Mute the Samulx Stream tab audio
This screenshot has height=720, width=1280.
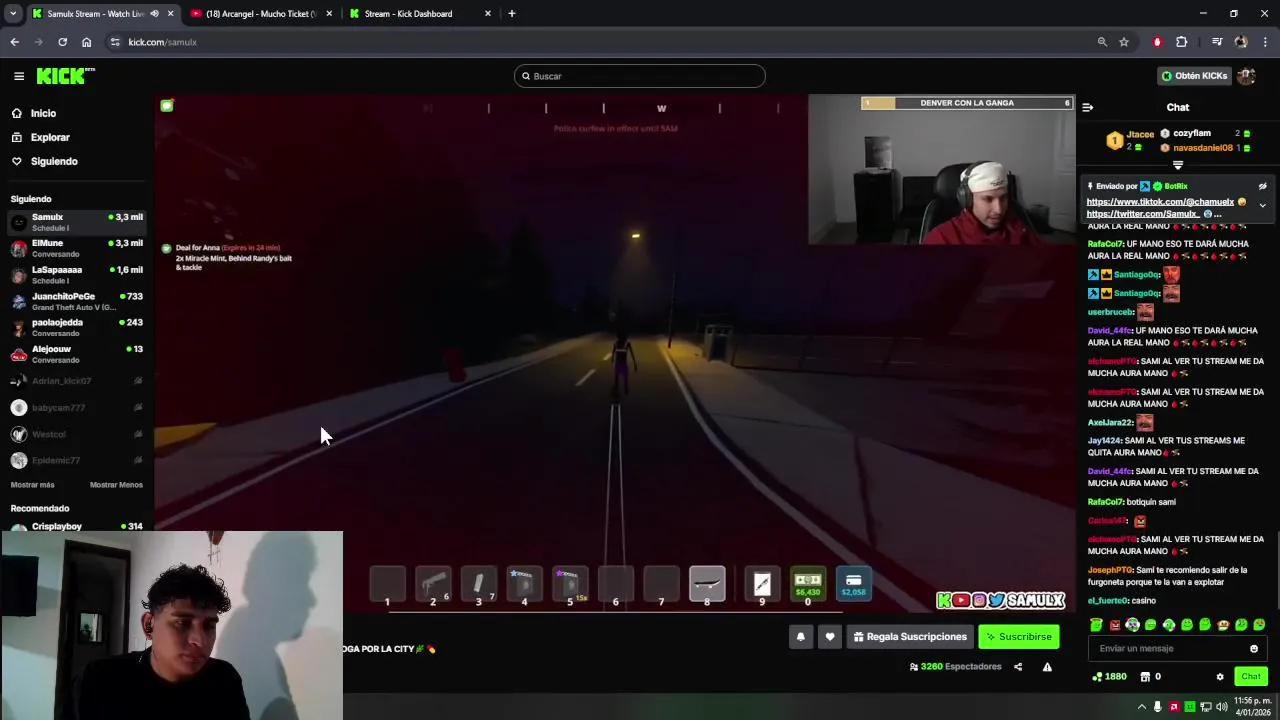(154, 13)
